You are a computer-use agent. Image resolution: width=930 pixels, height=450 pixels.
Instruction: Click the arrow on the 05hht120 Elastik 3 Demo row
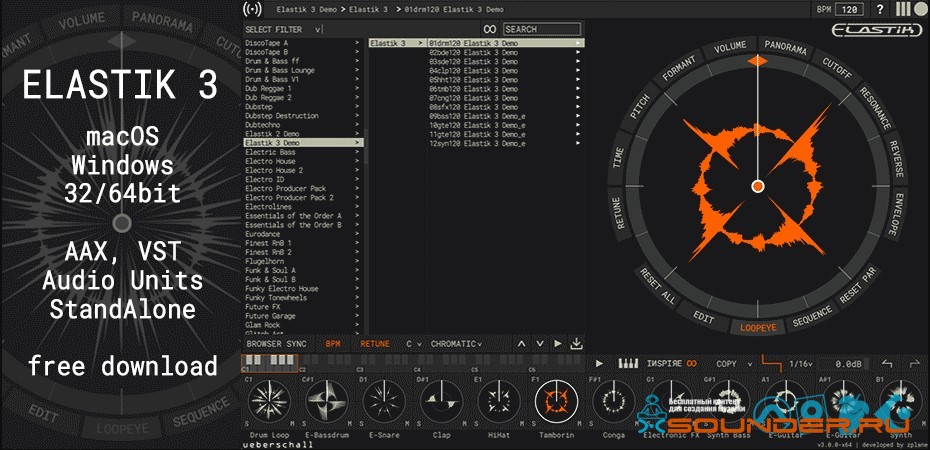578,79
